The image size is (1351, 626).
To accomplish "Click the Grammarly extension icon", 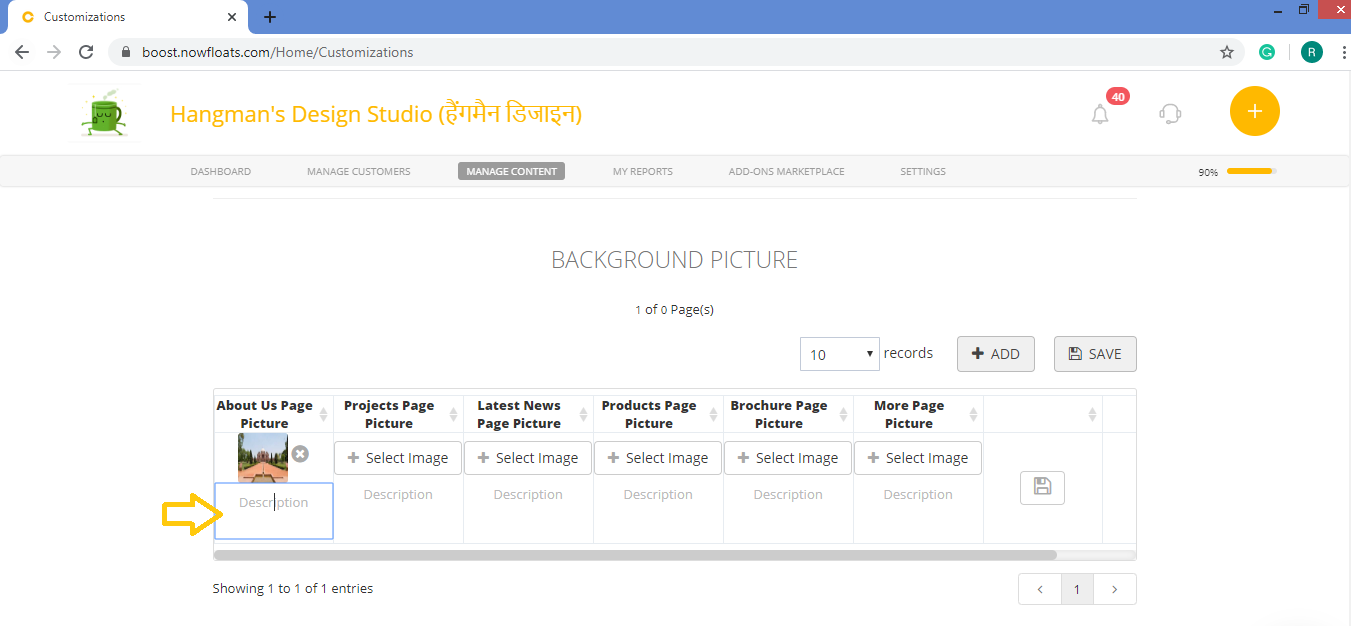I will click(x=1267, y=51).
